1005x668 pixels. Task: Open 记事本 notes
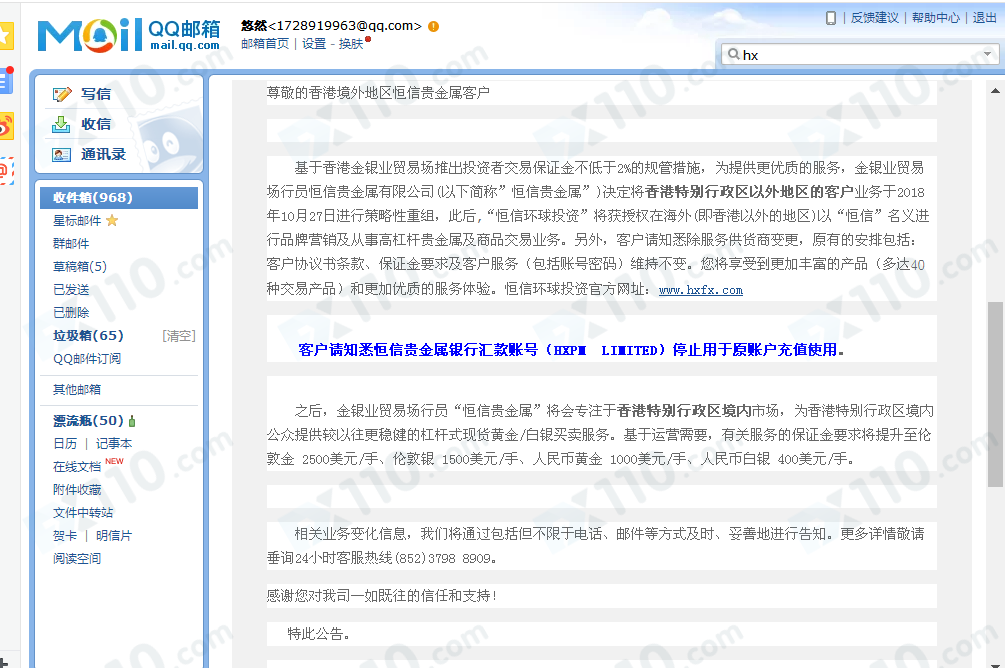coord(114,444)
